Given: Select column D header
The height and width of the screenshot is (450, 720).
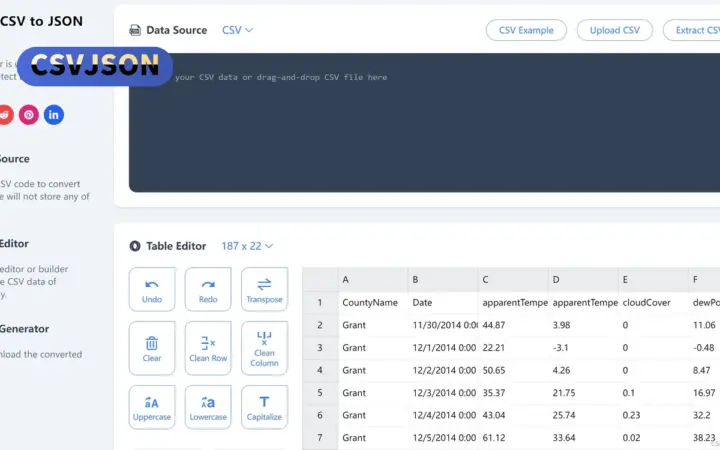Looking at the screenshot, I should tap(584, 280).
